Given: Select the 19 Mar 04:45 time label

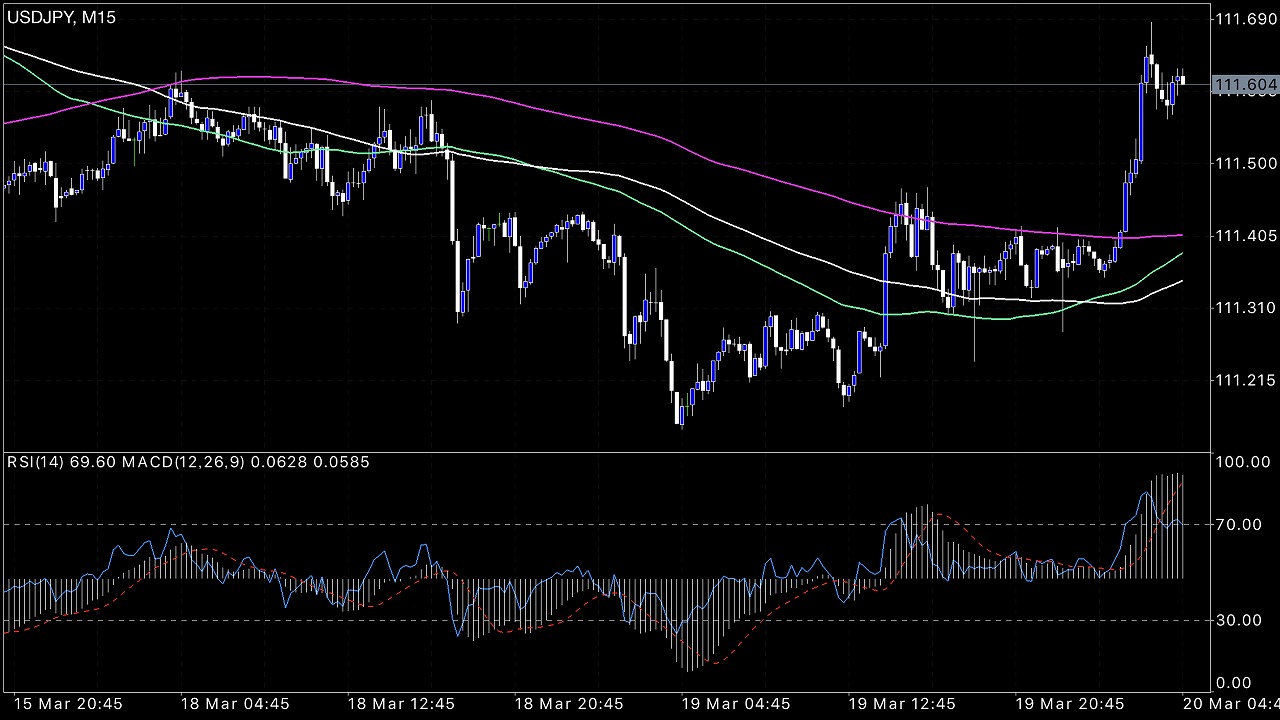Looking at the screenshot, I should click(736, 704).
